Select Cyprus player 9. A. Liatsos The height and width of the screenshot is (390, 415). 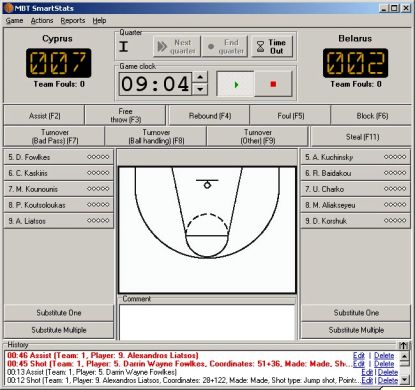click(x=59, y=221)
